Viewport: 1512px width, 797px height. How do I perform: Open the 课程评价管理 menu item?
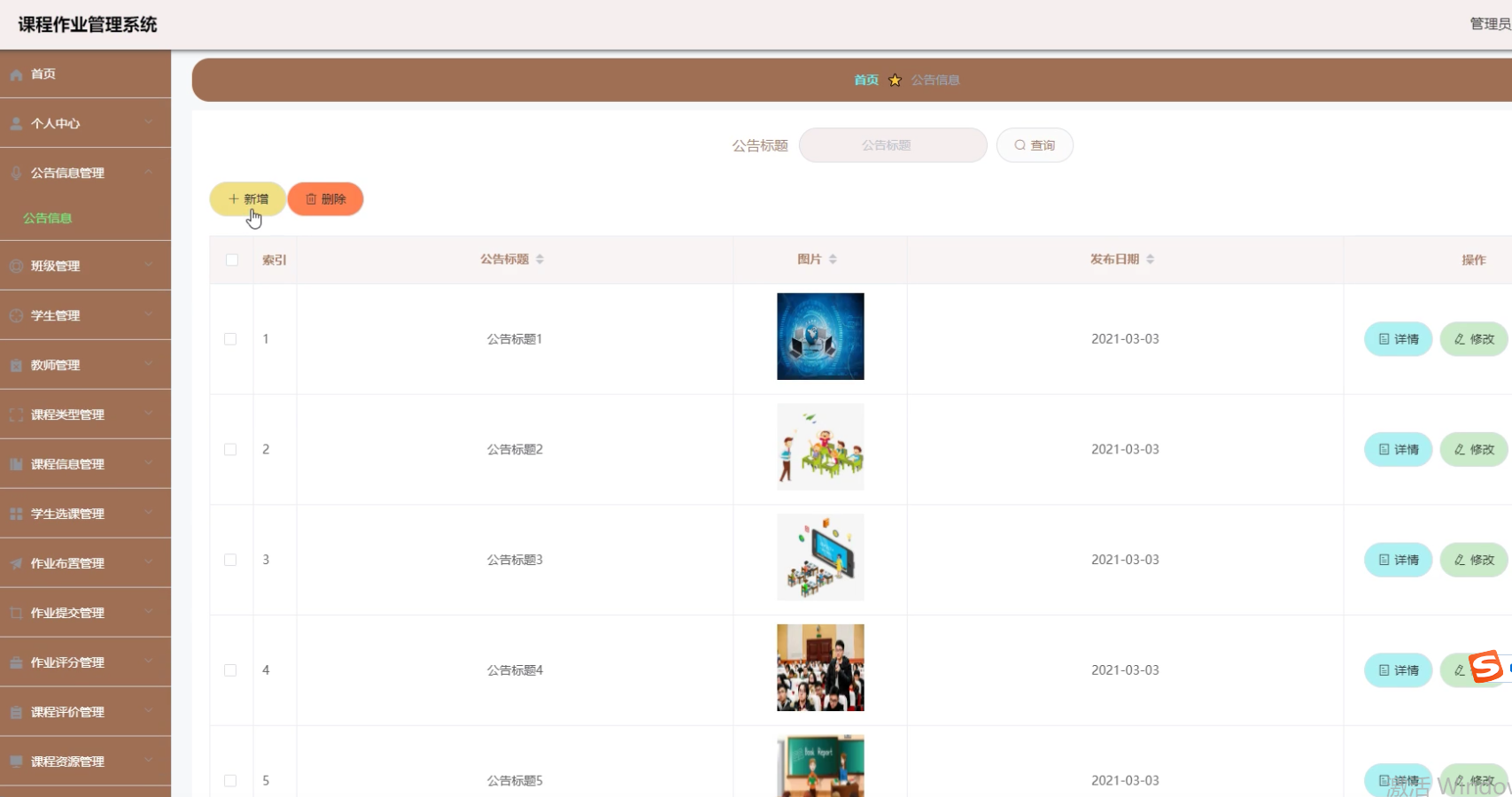pyautogui.click(x=85, y=712)
